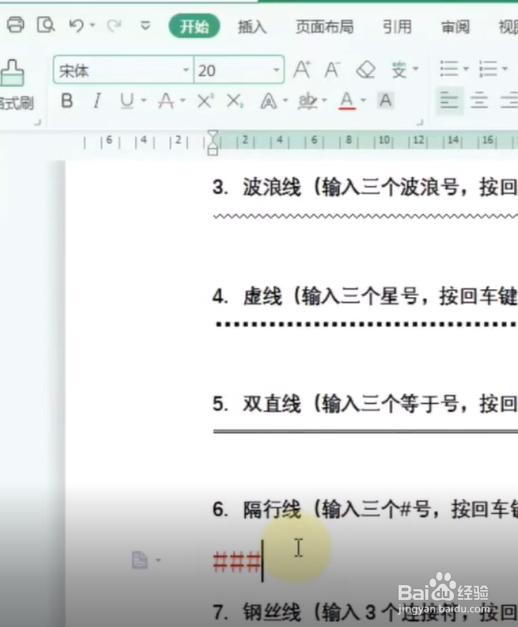Click the Print icon
This screenshot has width=518, height=627.
(16, 25)
